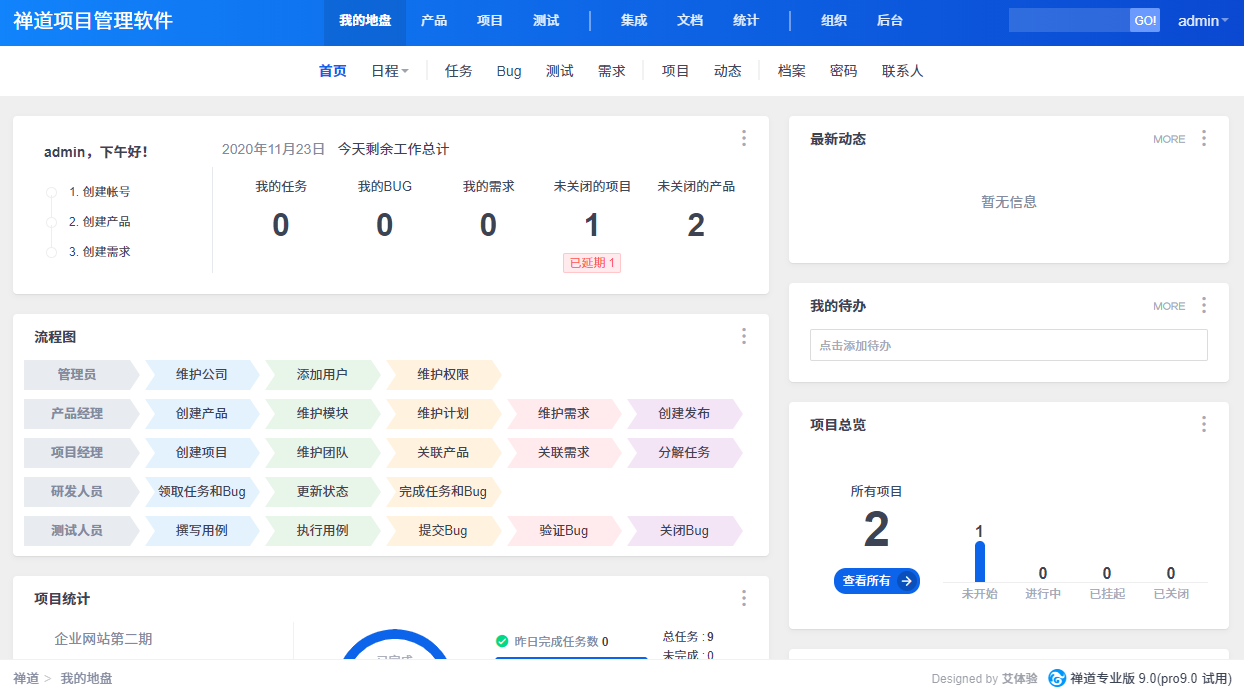
Task: Focus the top search input box
Action: [1069, 21]
